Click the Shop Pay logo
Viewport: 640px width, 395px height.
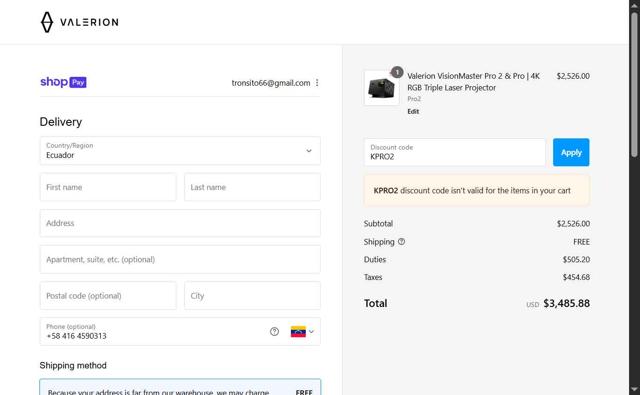pos(63,82)
